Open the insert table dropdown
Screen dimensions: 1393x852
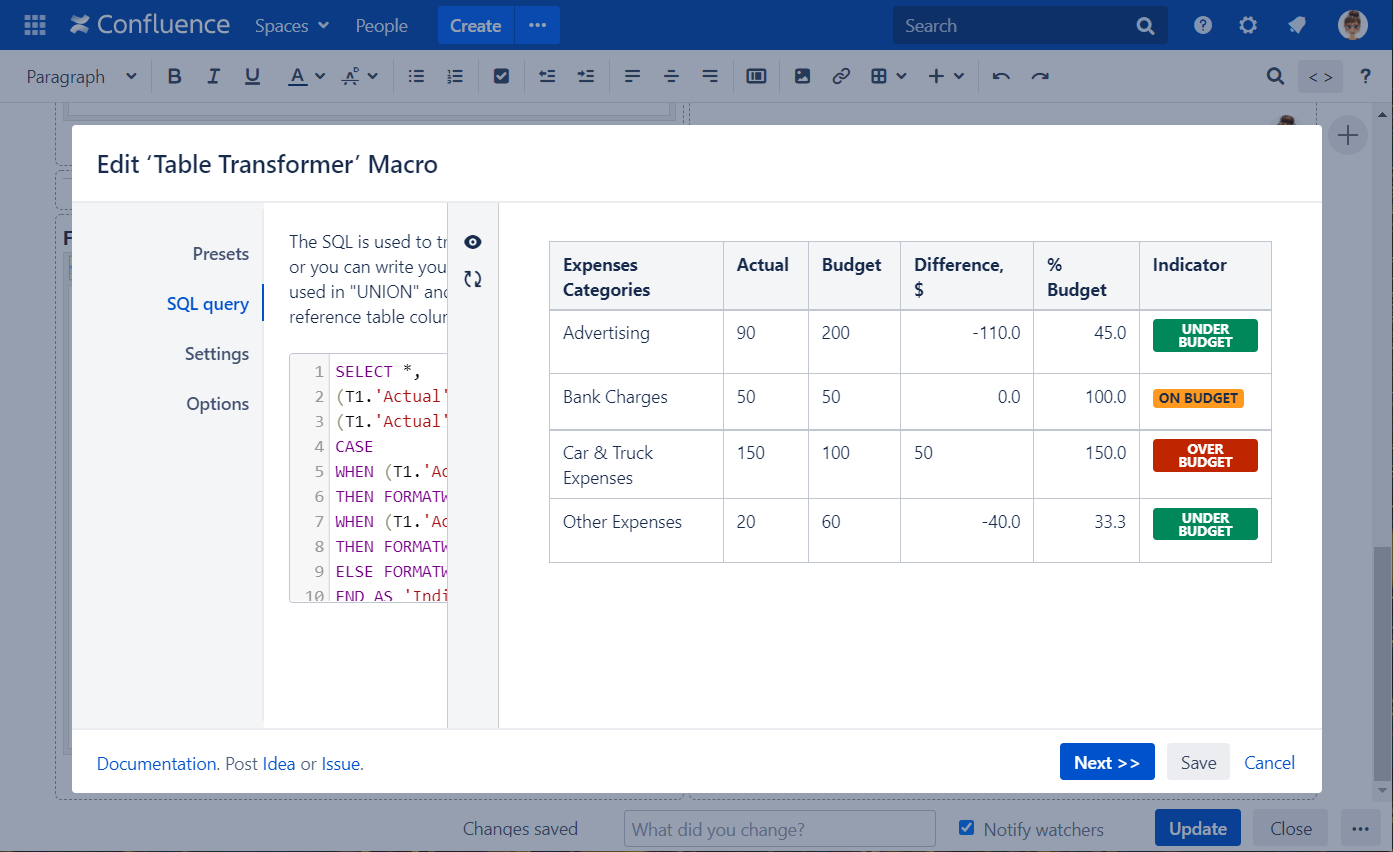pos(888,76)
